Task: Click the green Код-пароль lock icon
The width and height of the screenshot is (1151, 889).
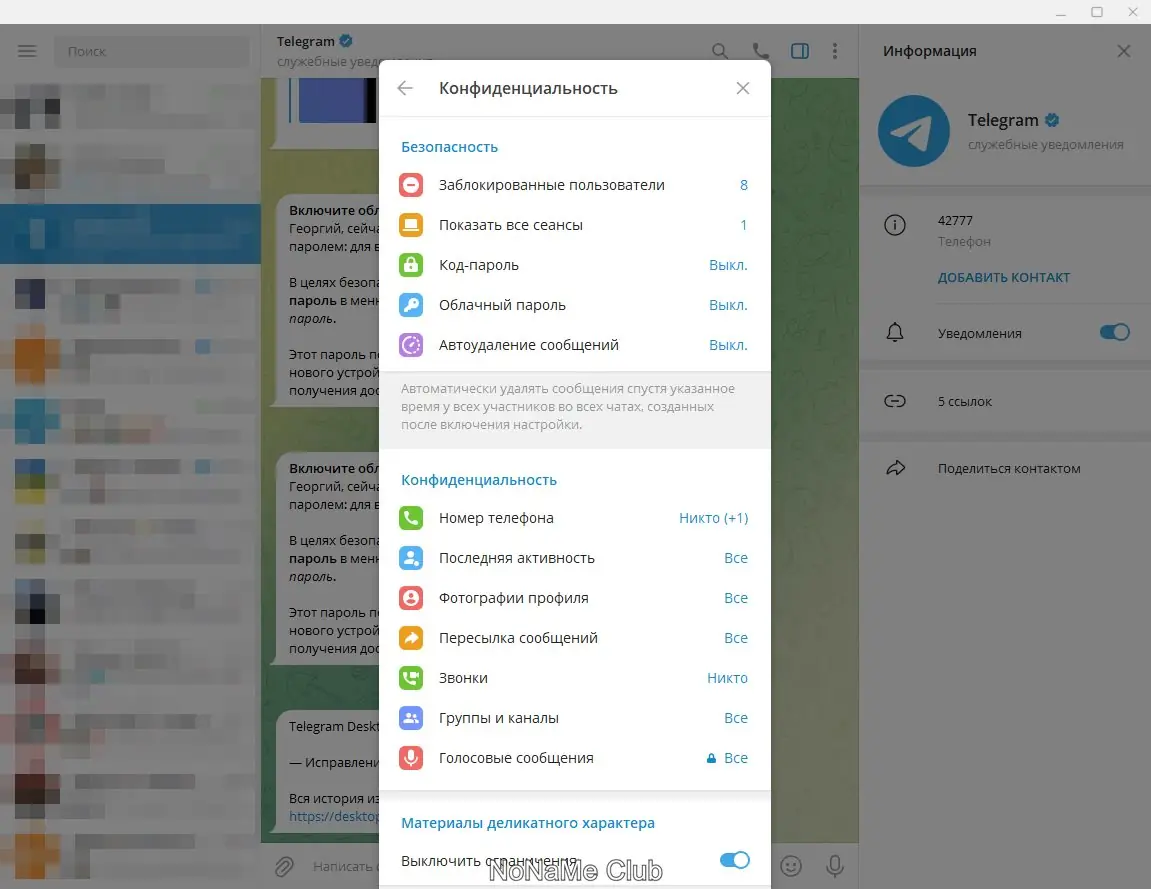Action: pyautogui.click(x=411, y=265)
